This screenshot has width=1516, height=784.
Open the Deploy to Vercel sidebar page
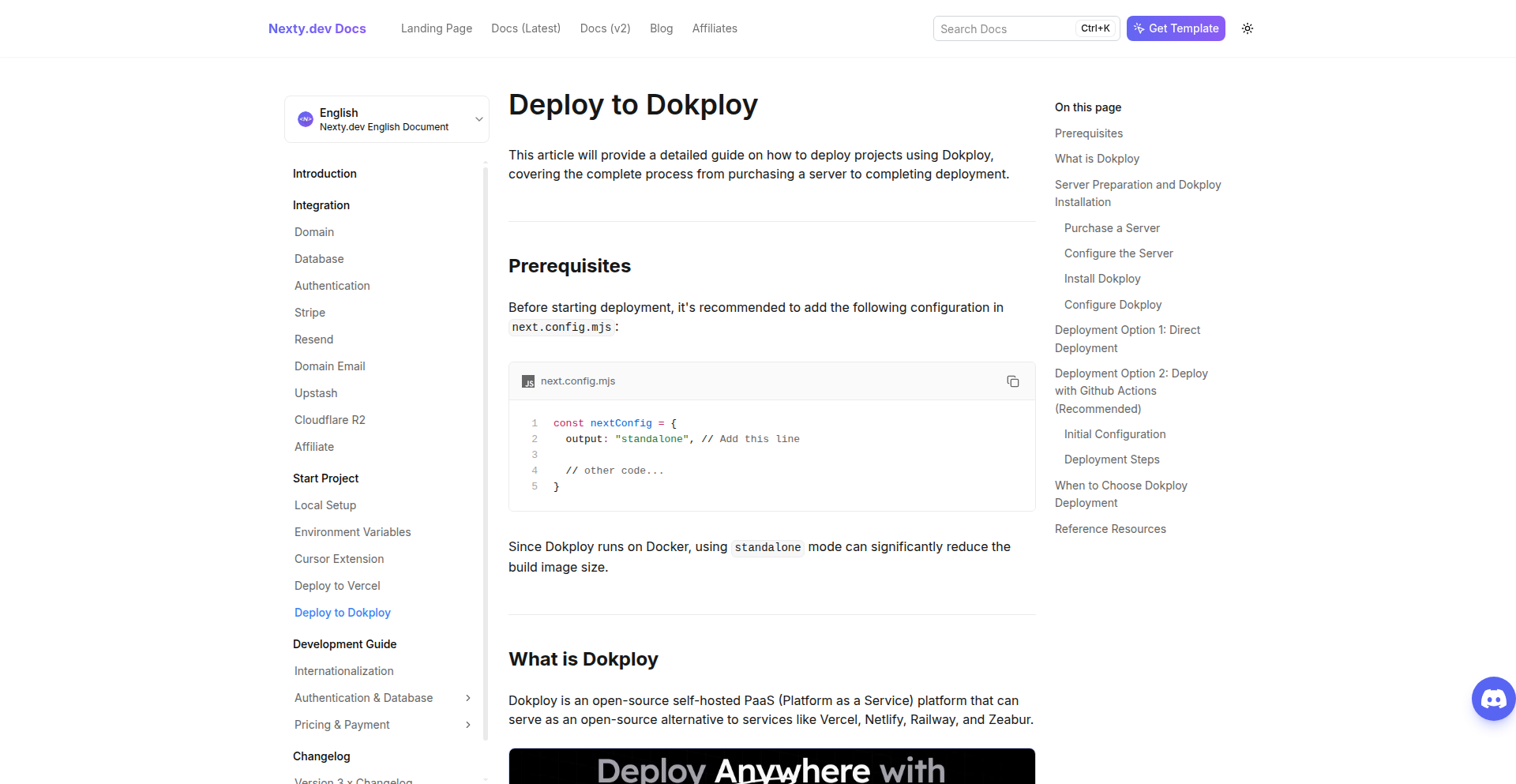point(337,585)
